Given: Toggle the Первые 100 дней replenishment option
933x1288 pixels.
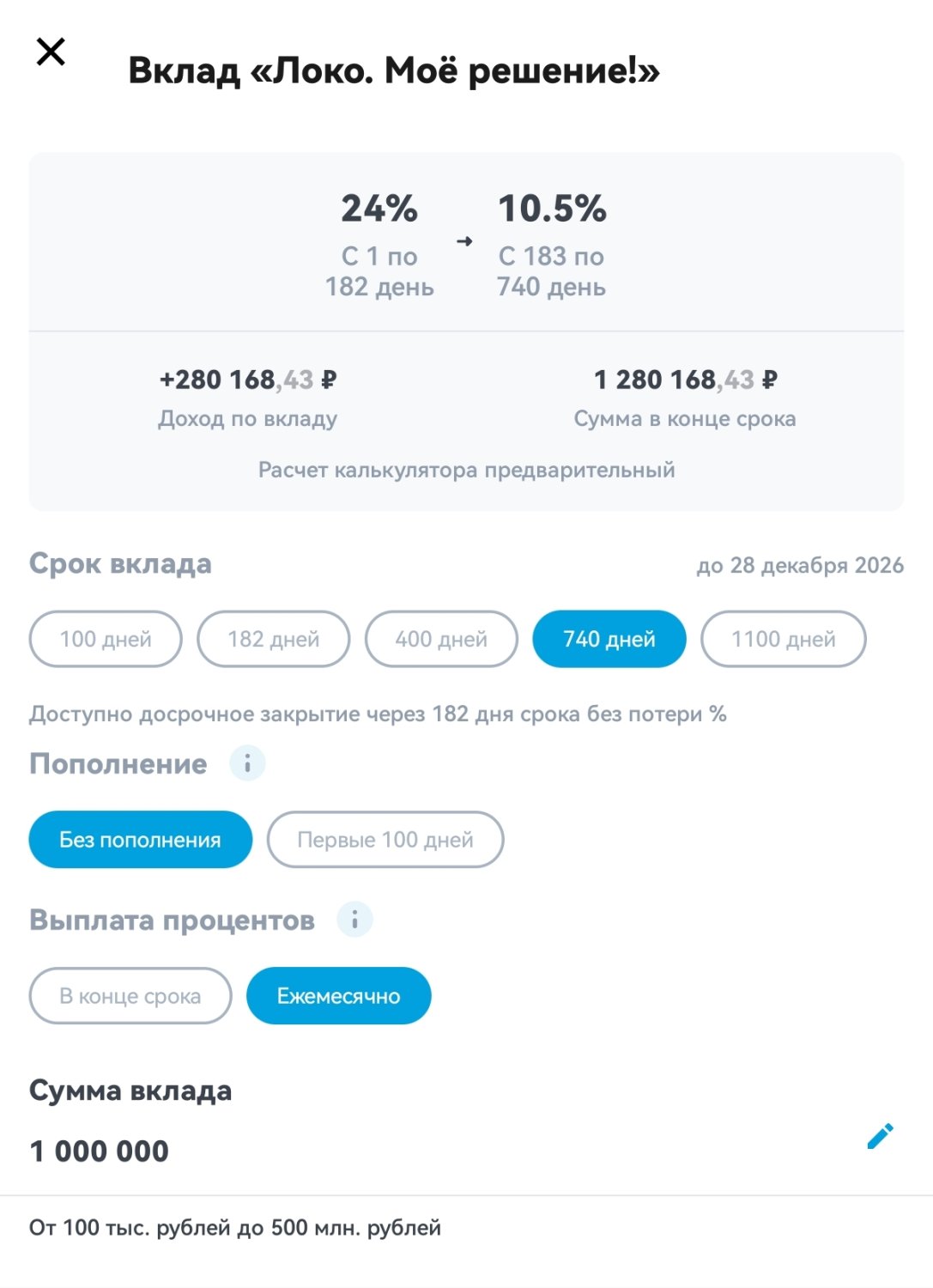Looking at the screenshot, I should pos(385,840).
